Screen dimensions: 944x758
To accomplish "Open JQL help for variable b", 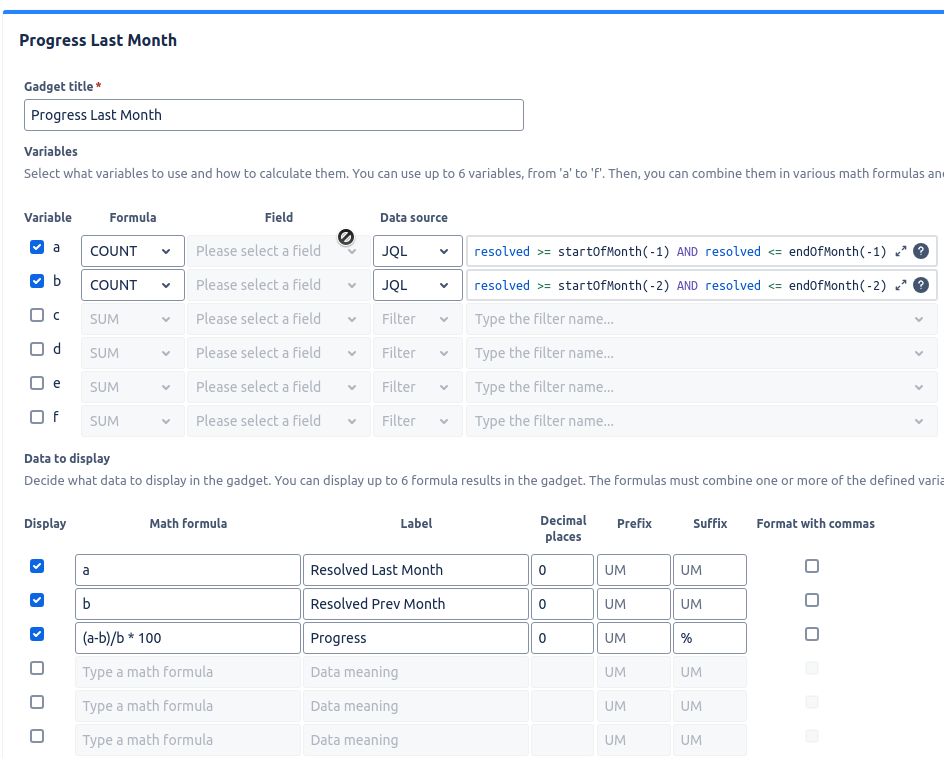I will [x=921, y=285].
